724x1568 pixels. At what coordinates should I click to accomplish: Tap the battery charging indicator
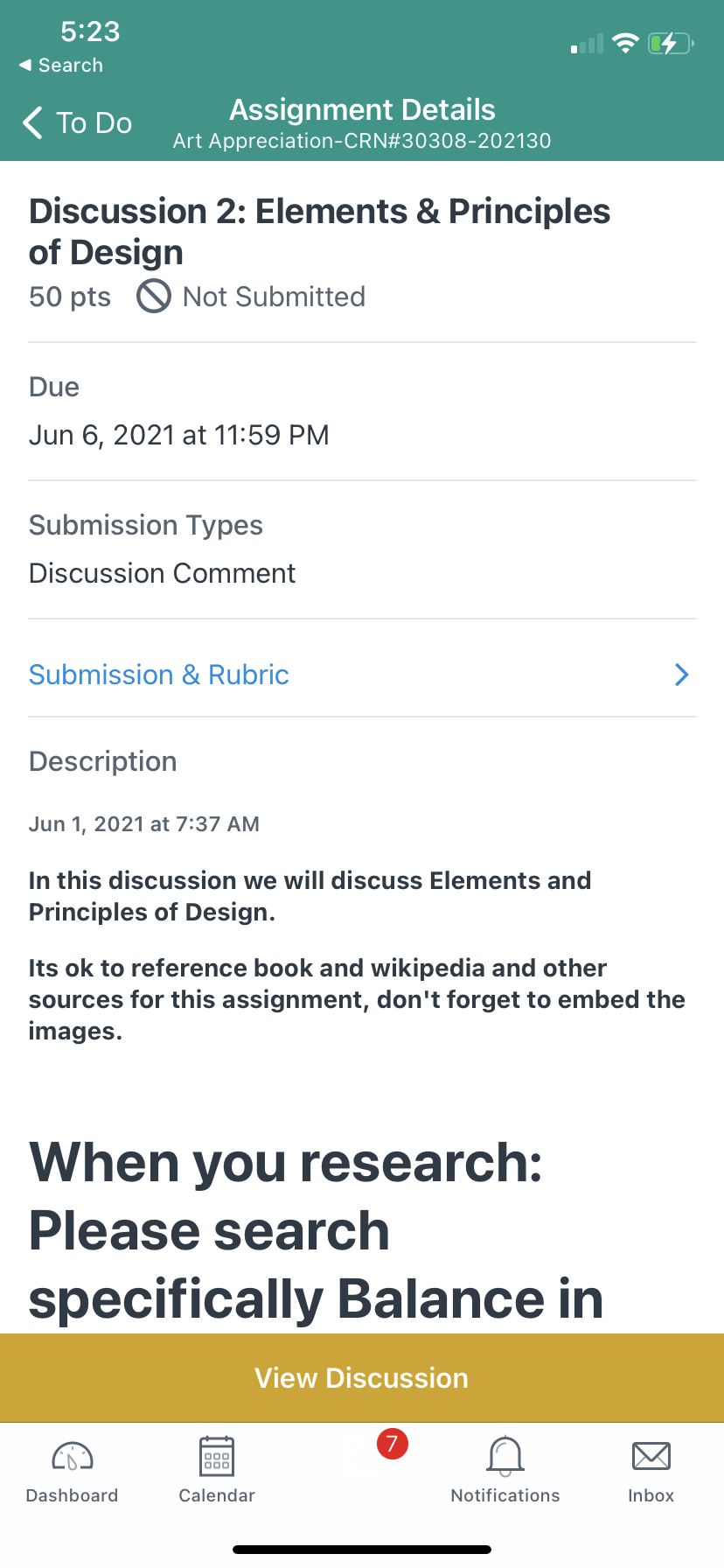click(671, 43)
